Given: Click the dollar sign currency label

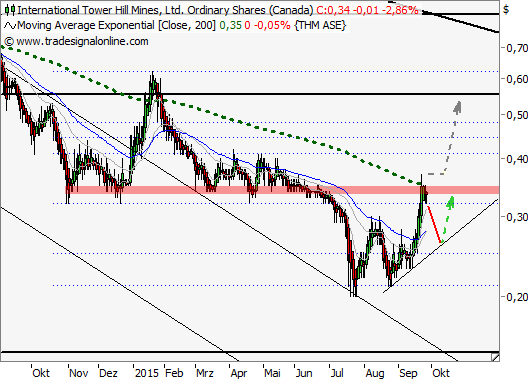Looking at the screenshot, I should pyautogui.click(x=506, y=9).
